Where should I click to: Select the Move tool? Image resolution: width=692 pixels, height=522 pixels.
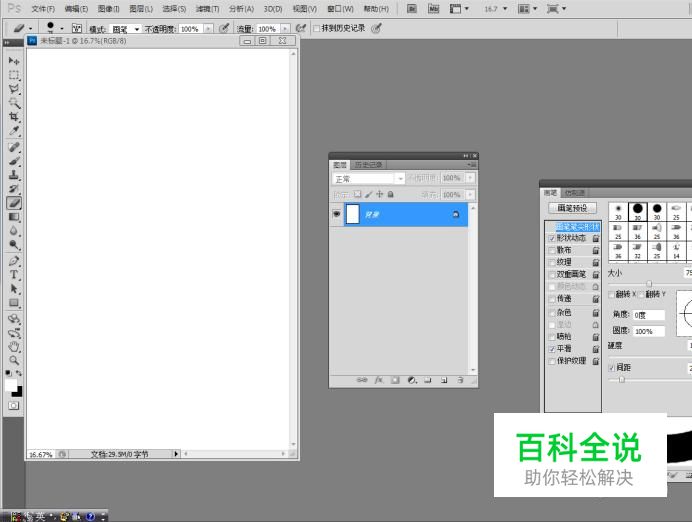[14, 61]
